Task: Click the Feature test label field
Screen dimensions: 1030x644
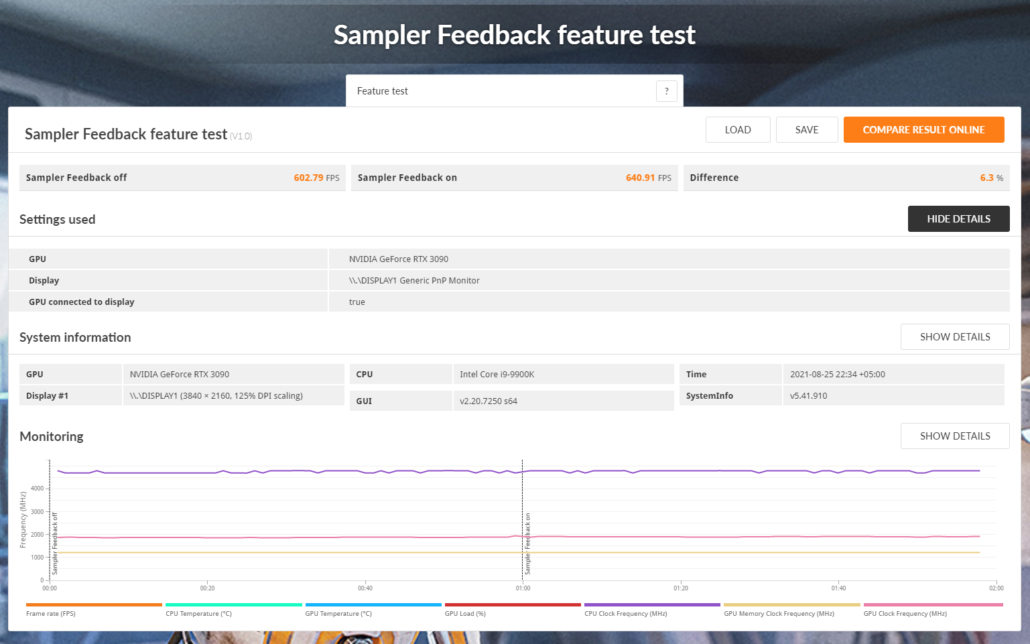Action: [x=500, y=91]
